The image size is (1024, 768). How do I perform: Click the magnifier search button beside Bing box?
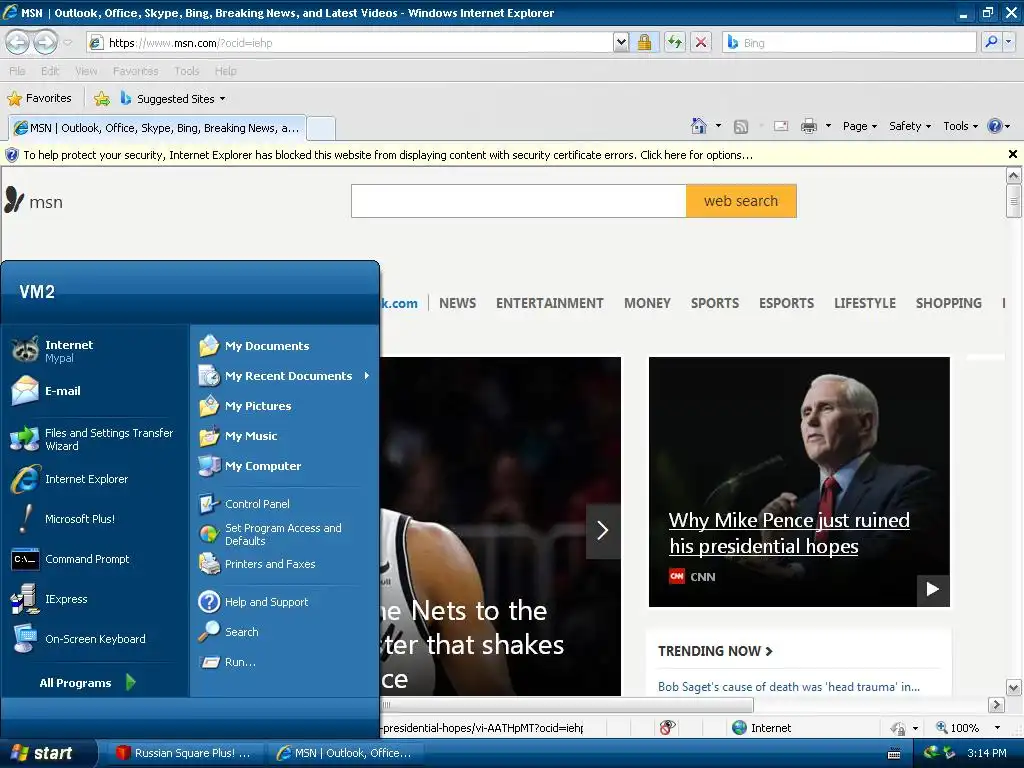coord(991,42)
